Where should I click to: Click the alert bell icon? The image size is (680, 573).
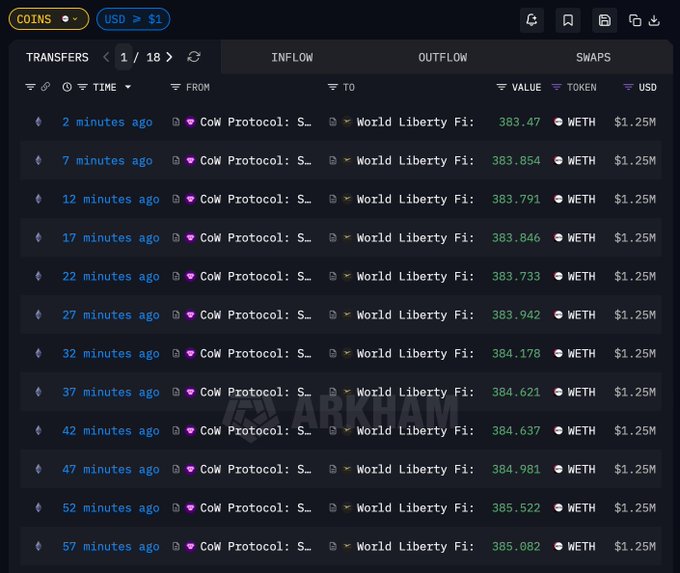coord(532,19)
